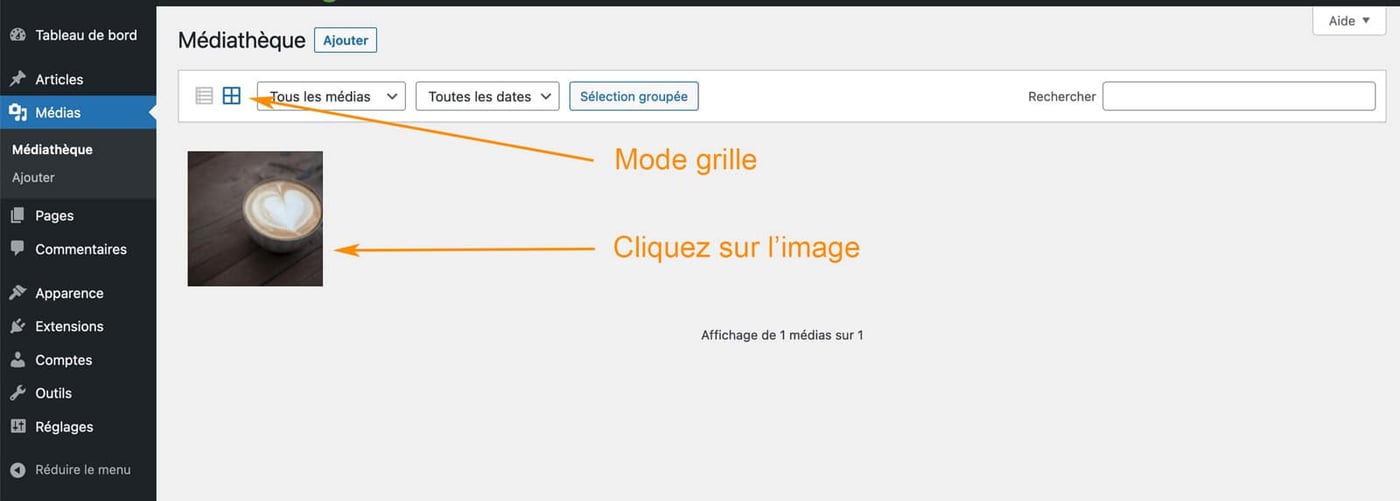Screen dimensions: 1400x501
Task: Click the Pages sidebar icon
Action: coord(18,215)
